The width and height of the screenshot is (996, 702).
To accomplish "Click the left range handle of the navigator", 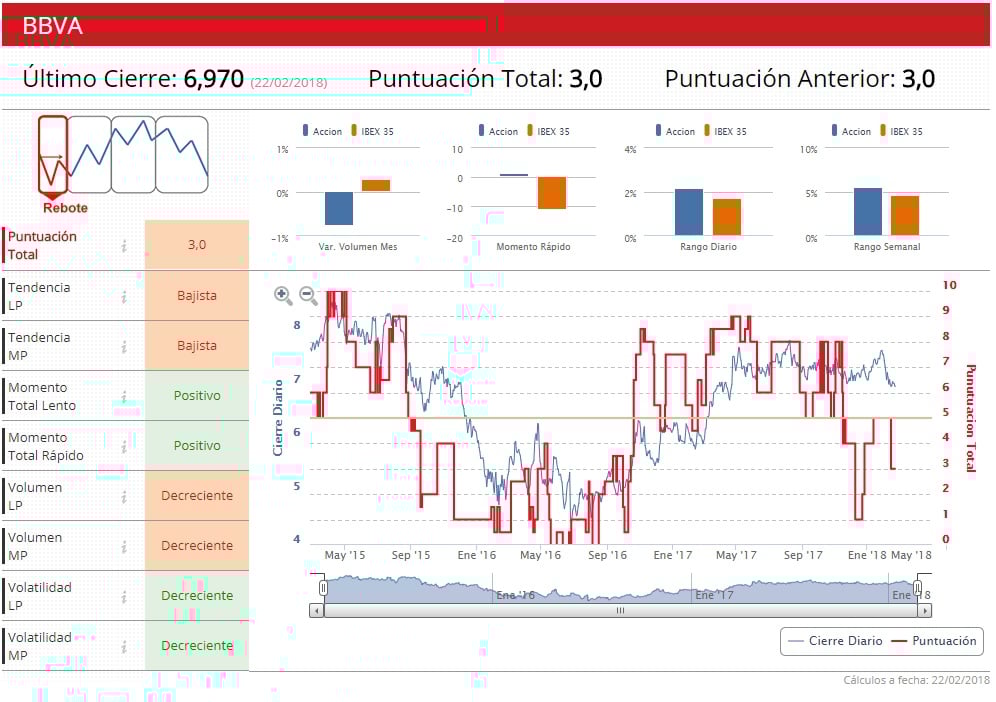I will [323, 588].
